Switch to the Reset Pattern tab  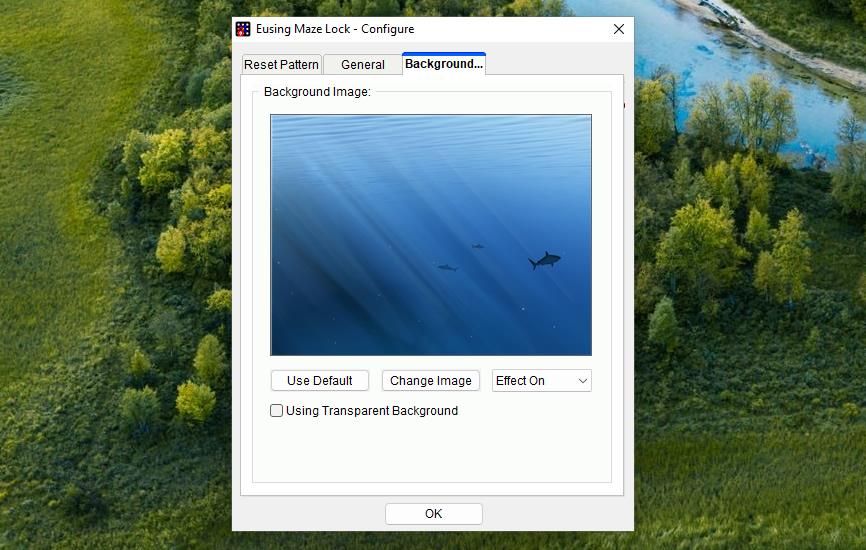[x=281, y=65]
